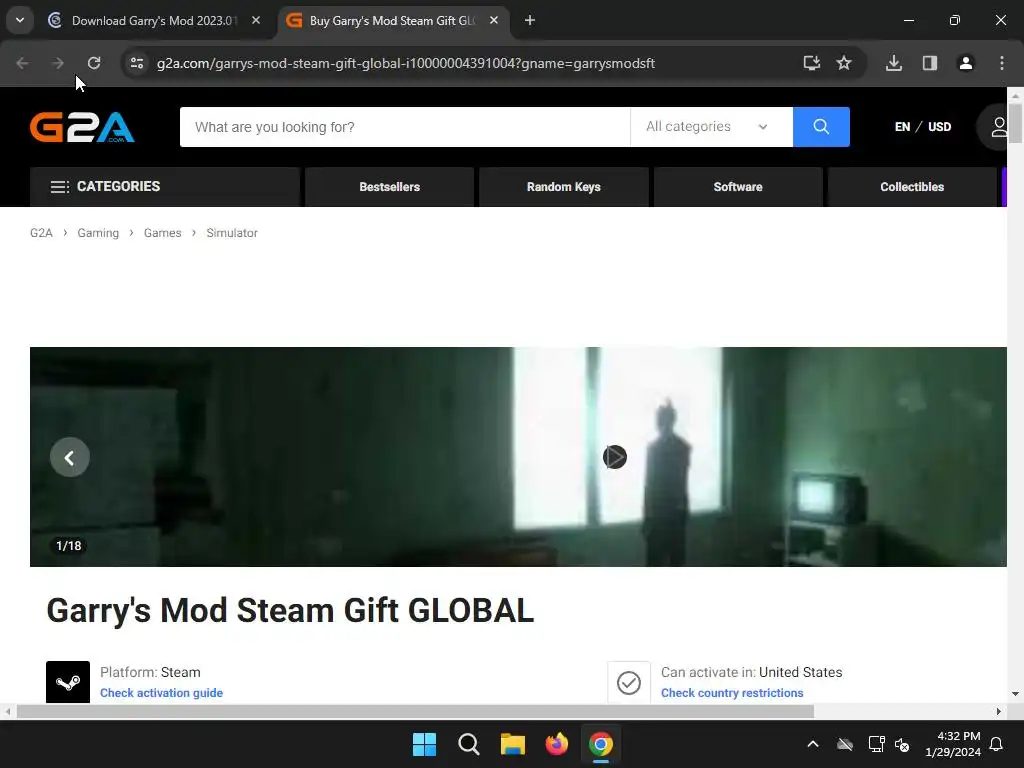
Task: Open site information icon in address bar
Action: pos(136,63)
